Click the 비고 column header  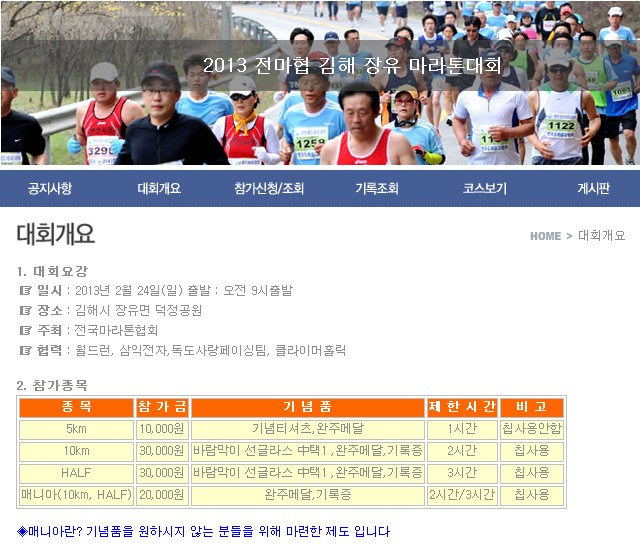(532, 407)
